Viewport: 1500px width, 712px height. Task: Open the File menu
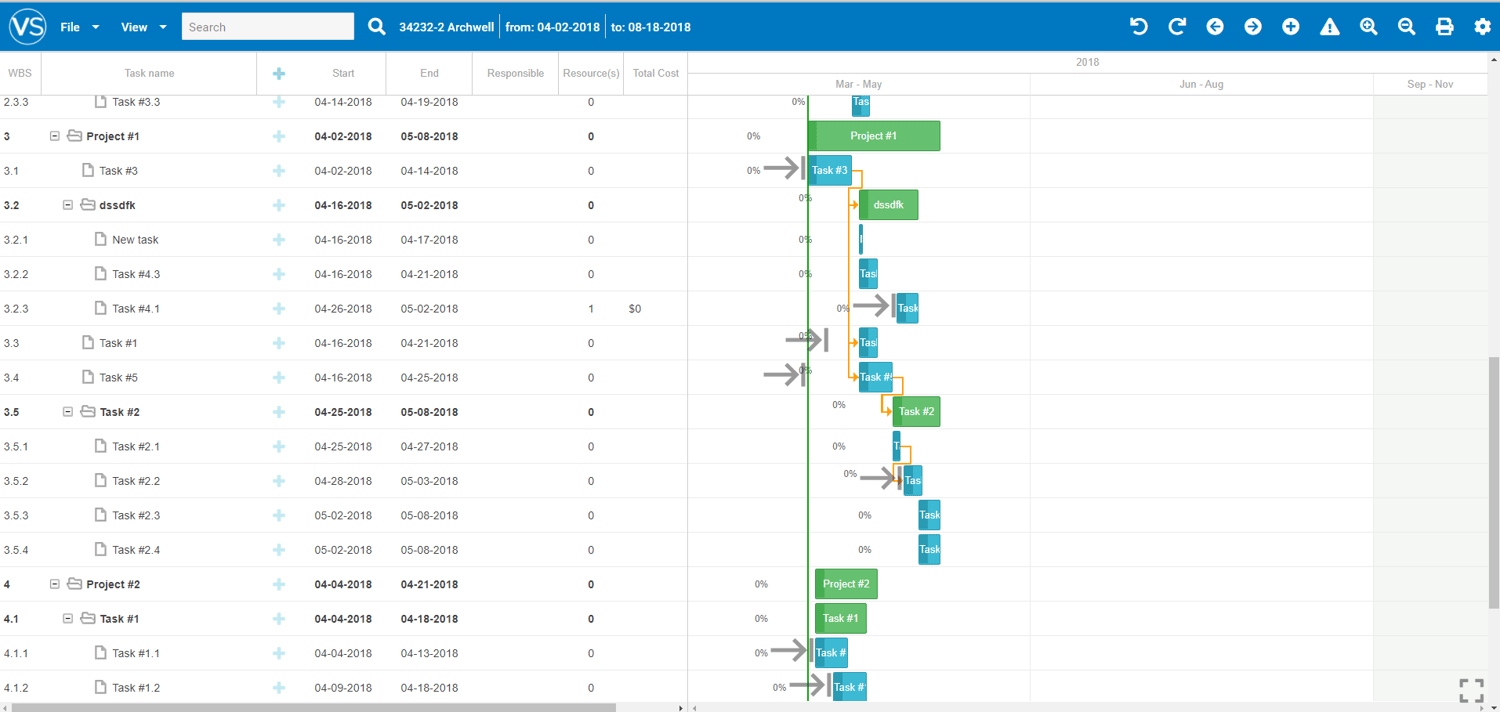coord(80,27)
